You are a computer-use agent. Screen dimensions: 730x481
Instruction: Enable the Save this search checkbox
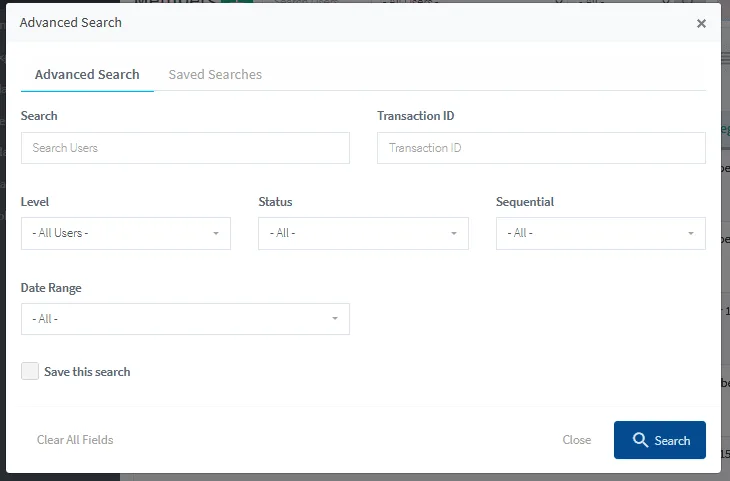click(x=30, y=372)
